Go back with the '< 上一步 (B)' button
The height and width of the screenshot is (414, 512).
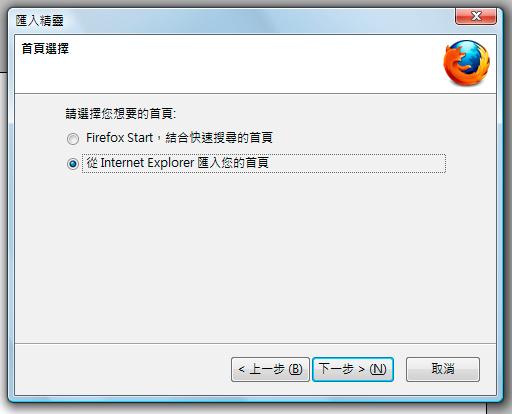click(270, 369)
